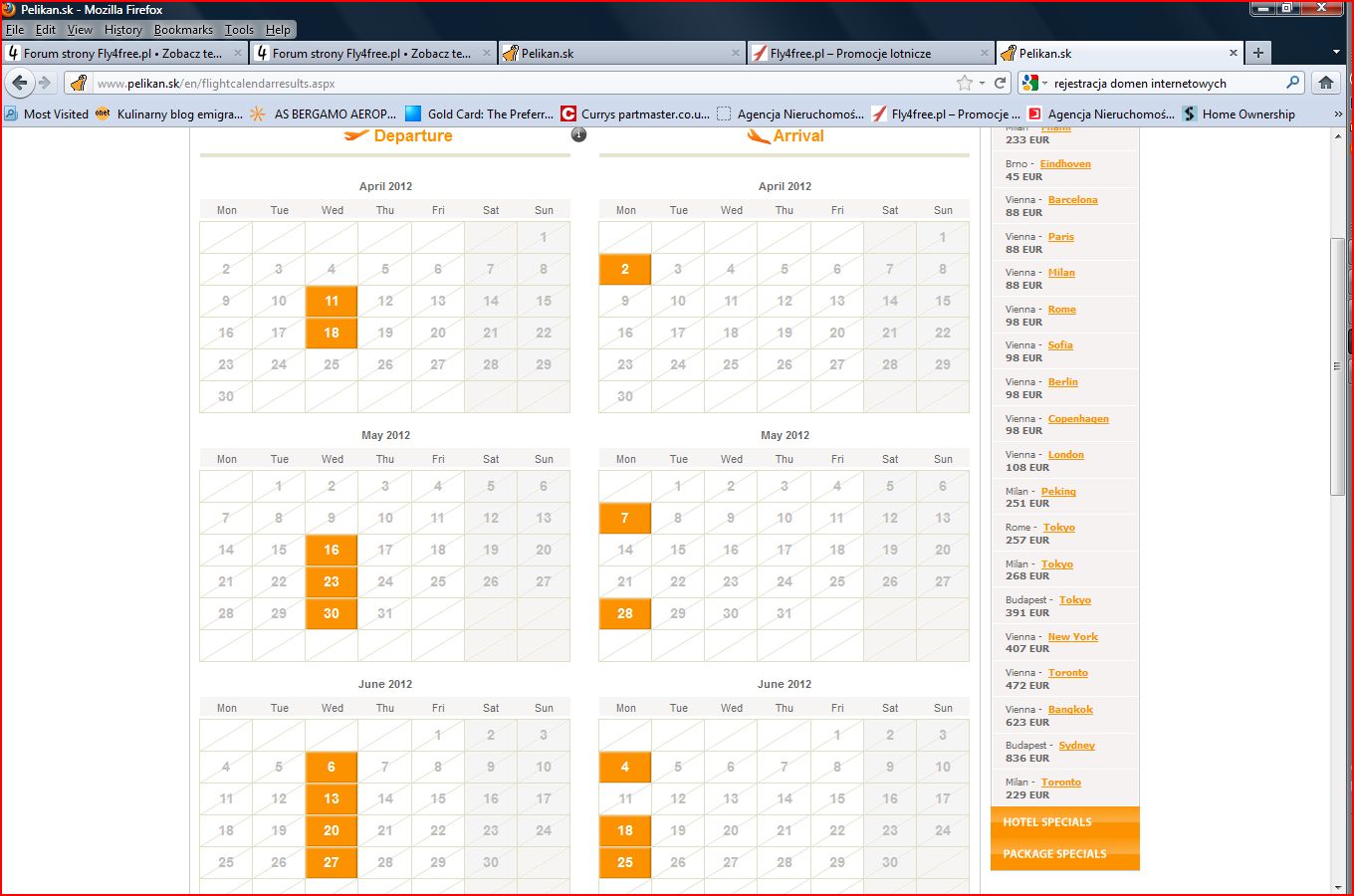Switch to the first Pelikan.sk tab
The height and width of the screenshot is (896, 1354).
[x=622, y=53]
